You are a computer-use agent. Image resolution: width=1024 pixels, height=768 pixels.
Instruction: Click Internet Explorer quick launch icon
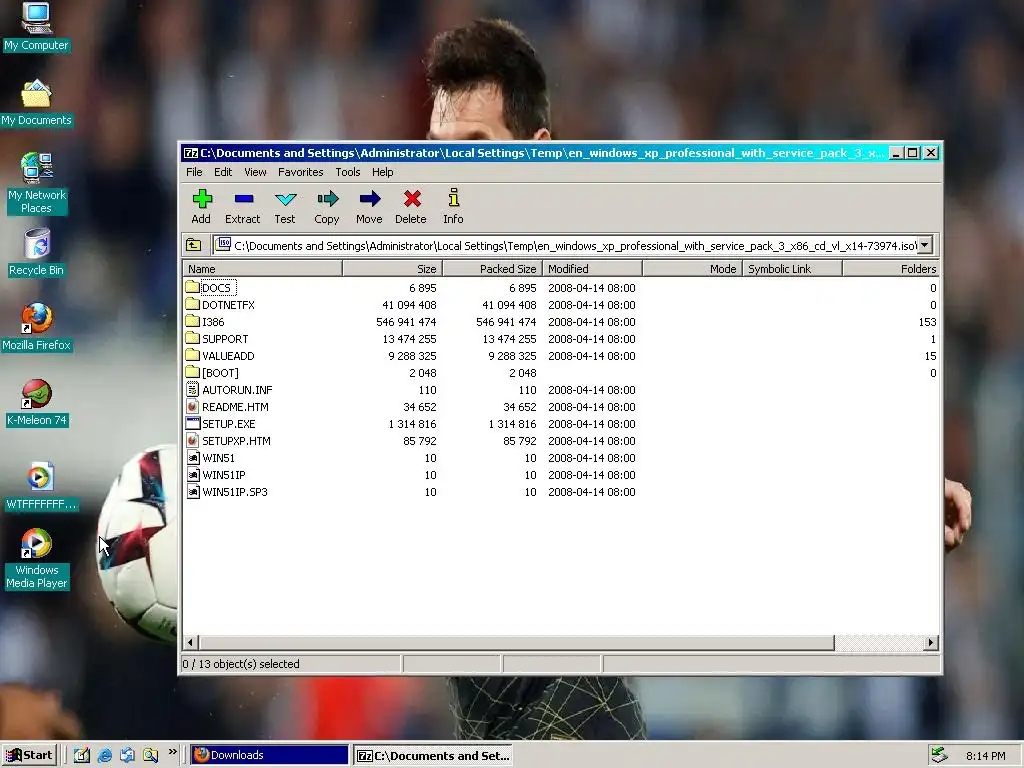[104, 755]
